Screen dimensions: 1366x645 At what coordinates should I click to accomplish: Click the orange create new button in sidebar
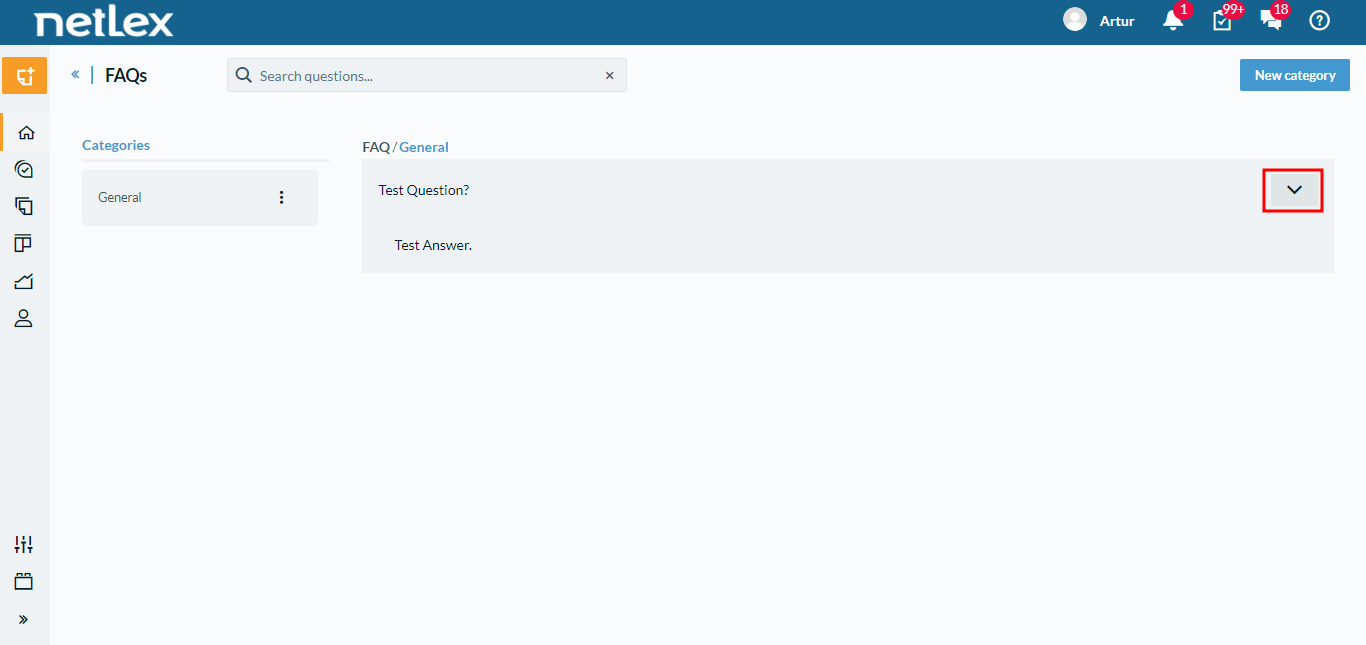pyautogui.click(x=24, y=76)
